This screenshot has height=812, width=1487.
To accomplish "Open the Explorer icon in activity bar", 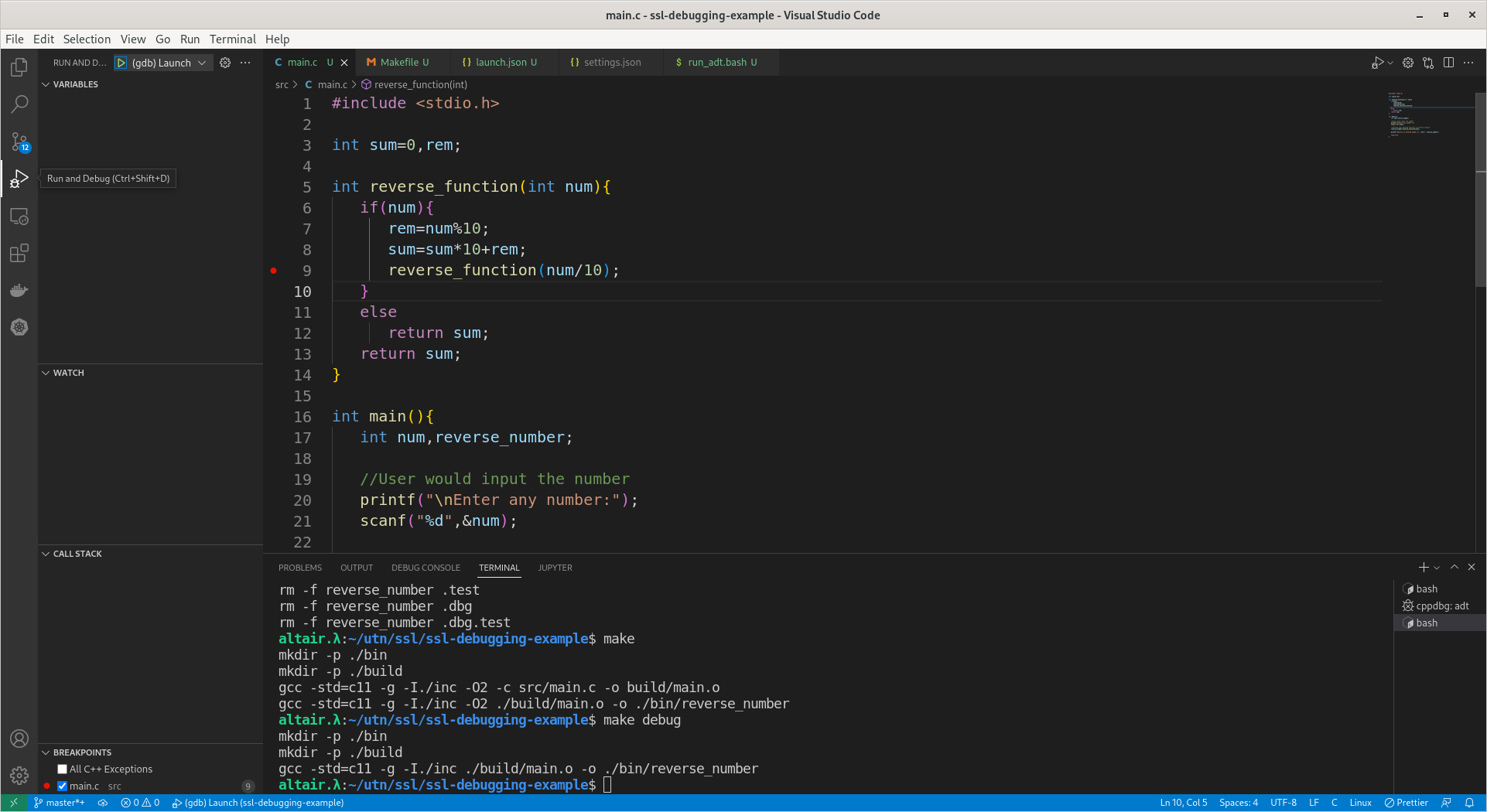I will pyautogui.click(x=19, y=67).
